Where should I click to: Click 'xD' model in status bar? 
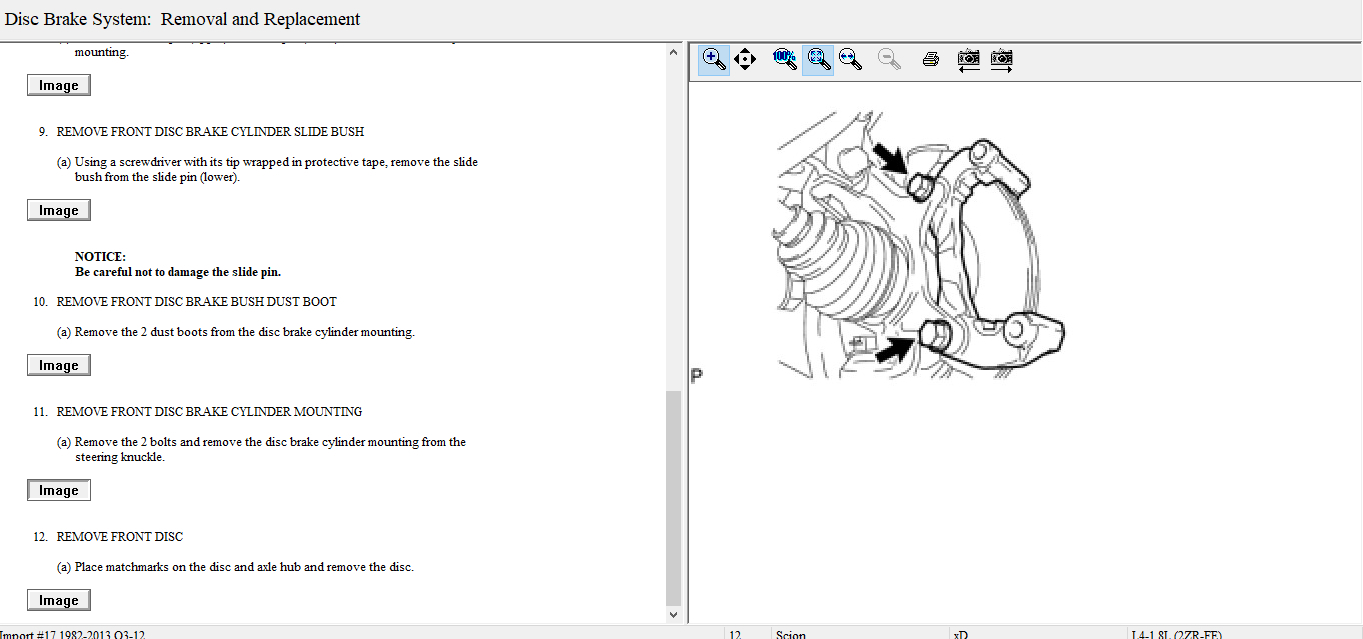(963, 634)
